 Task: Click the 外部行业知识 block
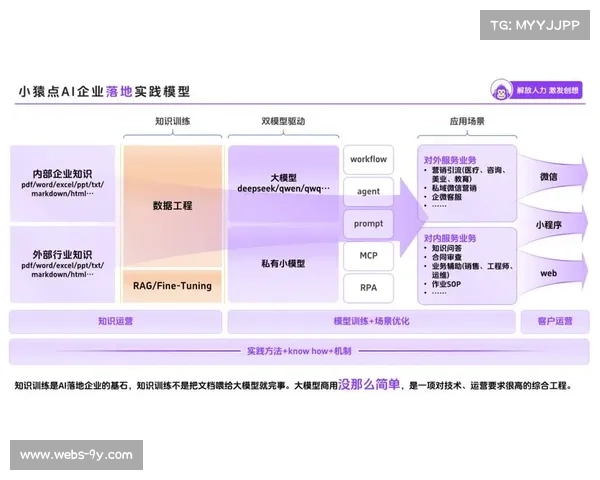click(63, 264)
